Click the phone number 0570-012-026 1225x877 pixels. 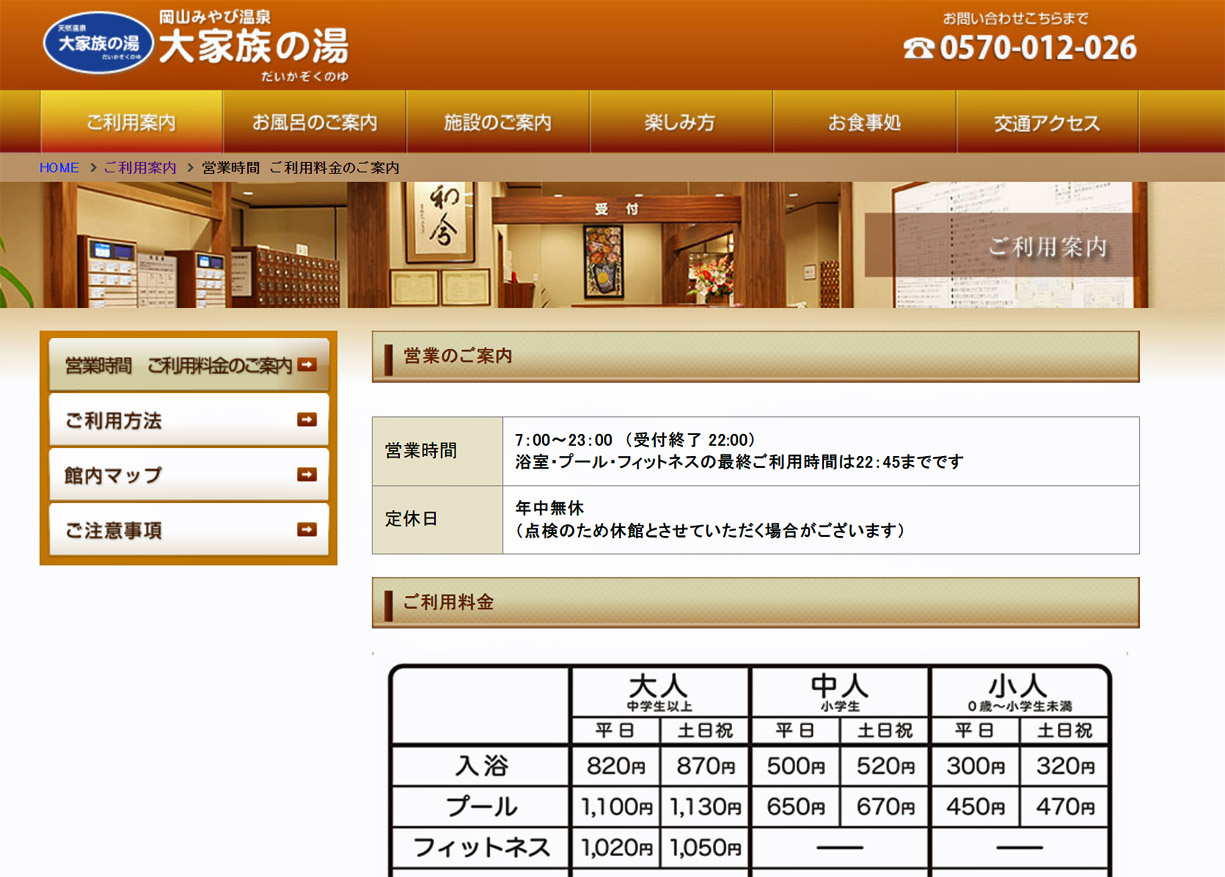(x=1038, y=48)
